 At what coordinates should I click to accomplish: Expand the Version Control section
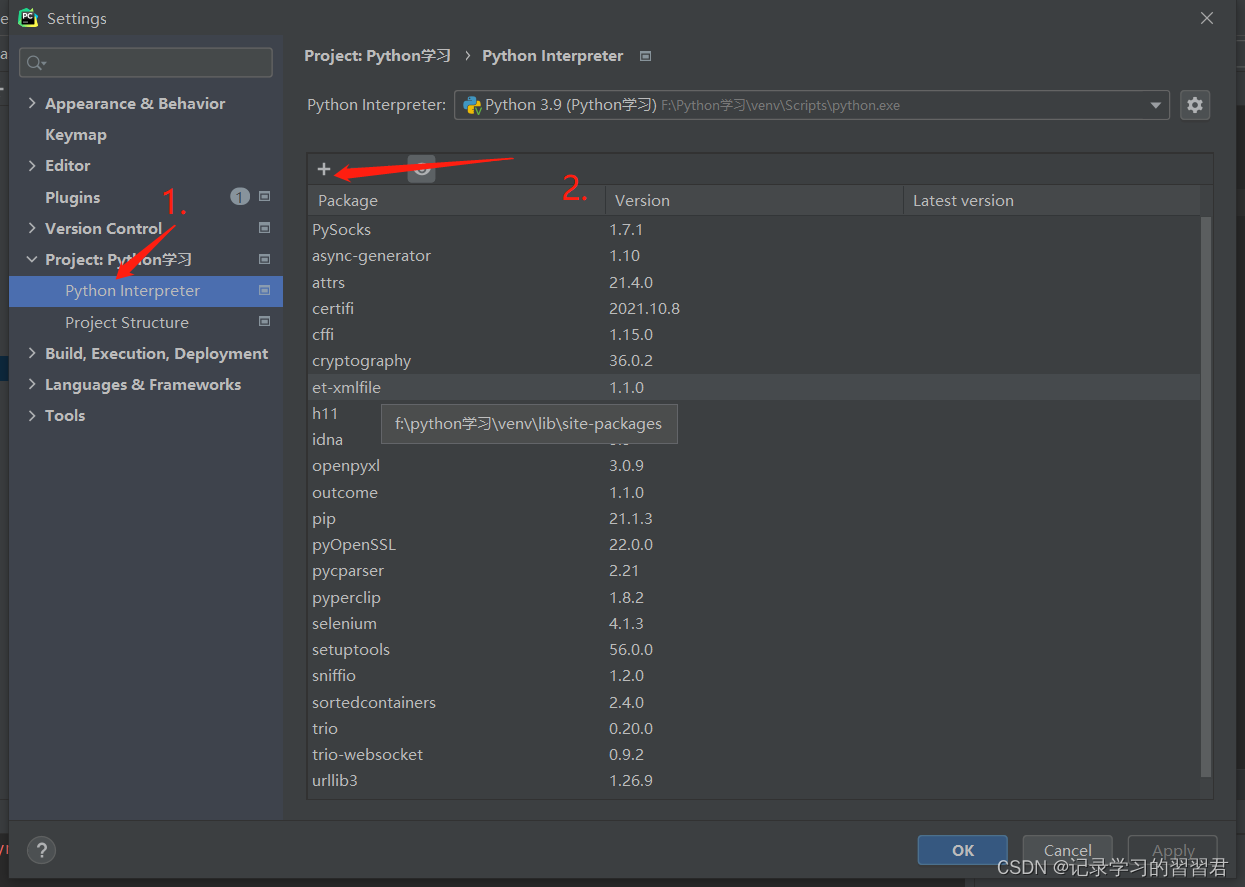click(32, 228)
